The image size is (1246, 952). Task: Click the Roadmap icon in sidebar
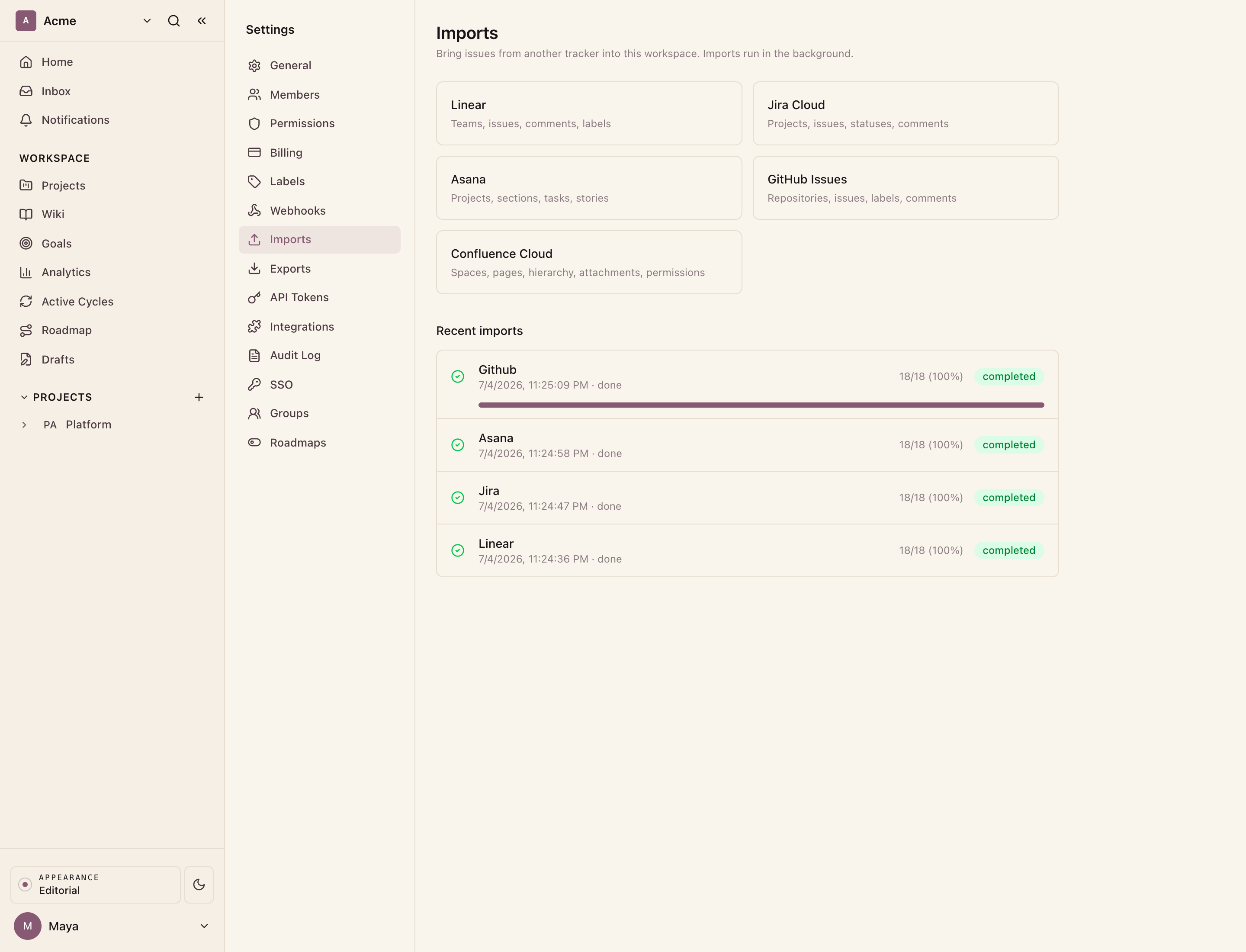click(26, 330)
